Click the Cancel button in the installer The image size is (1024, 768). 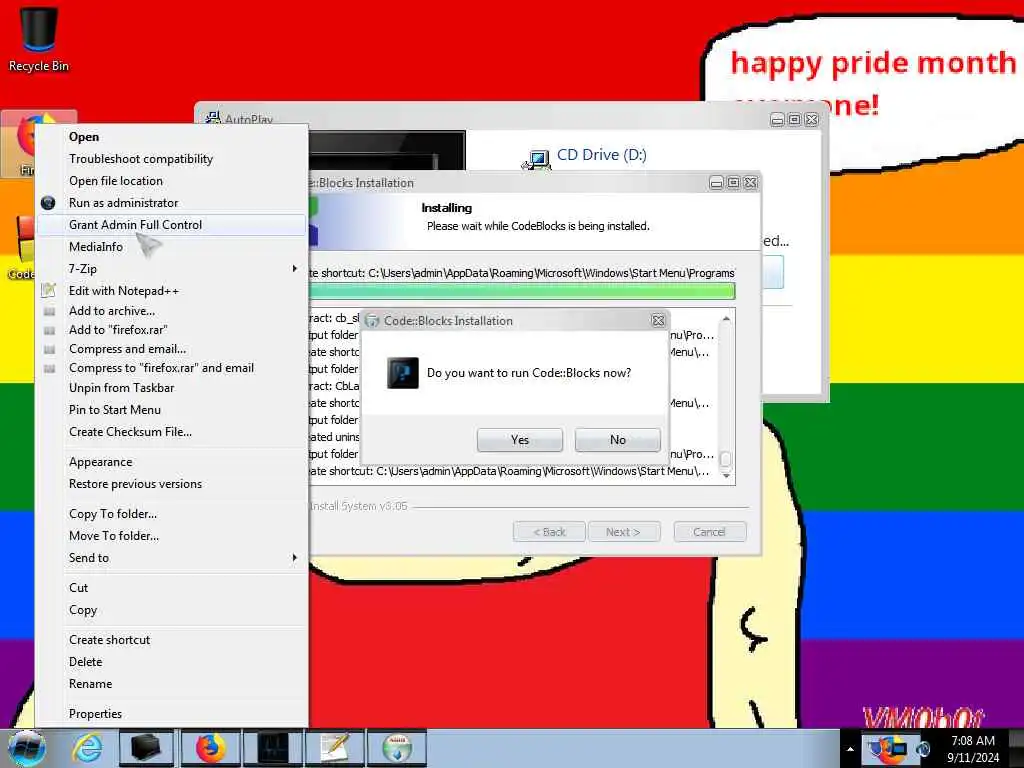(x=709, y=532)
